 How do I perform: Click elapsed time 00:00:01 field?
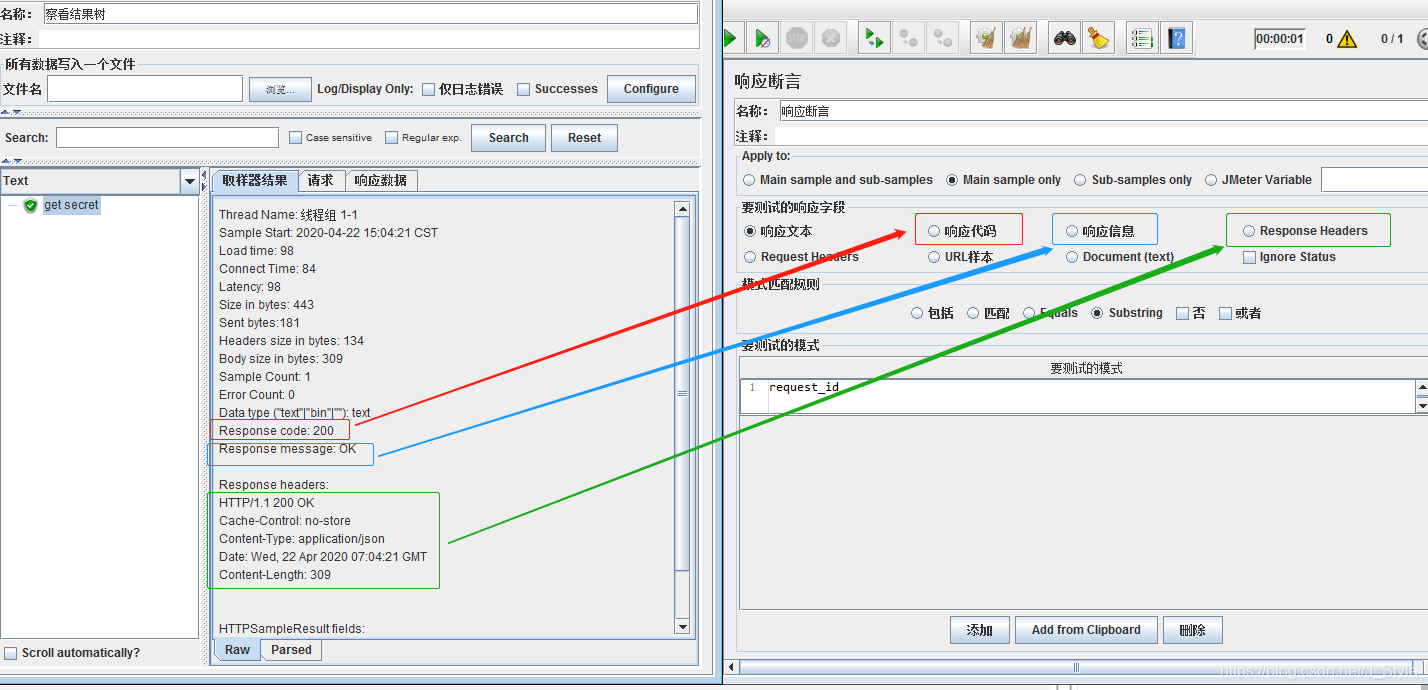click(1280, 39)
